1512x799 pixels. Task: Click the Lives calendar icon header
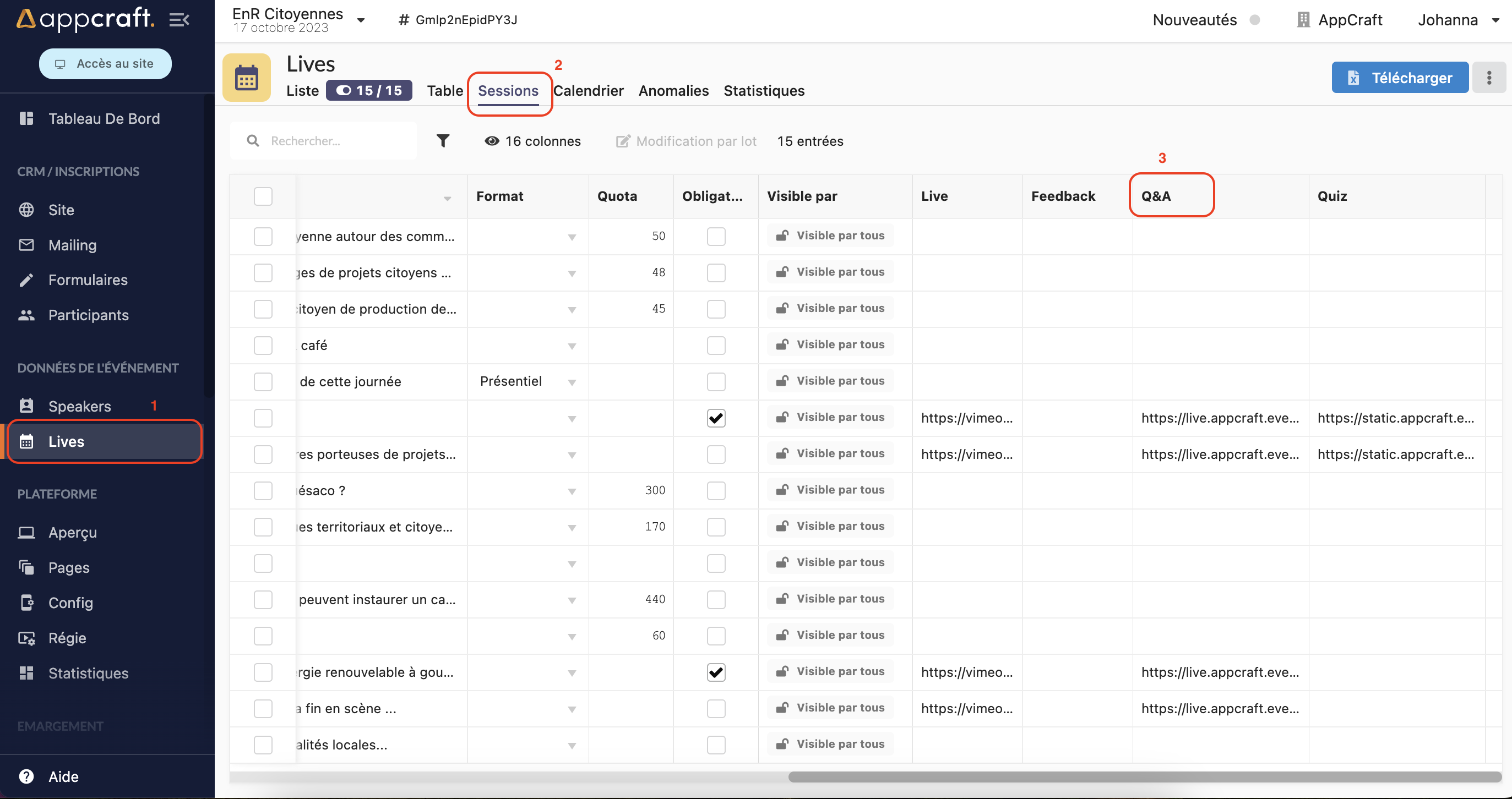click(x=247, y=78)
